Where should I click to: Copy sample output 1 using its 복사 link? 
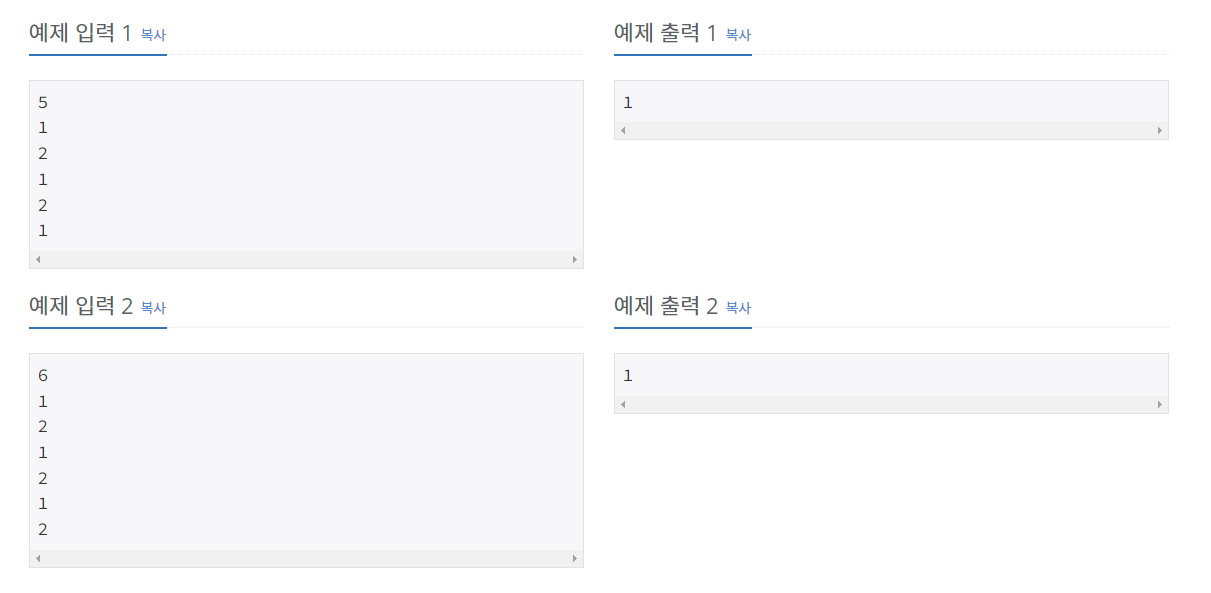pos(739,35)
